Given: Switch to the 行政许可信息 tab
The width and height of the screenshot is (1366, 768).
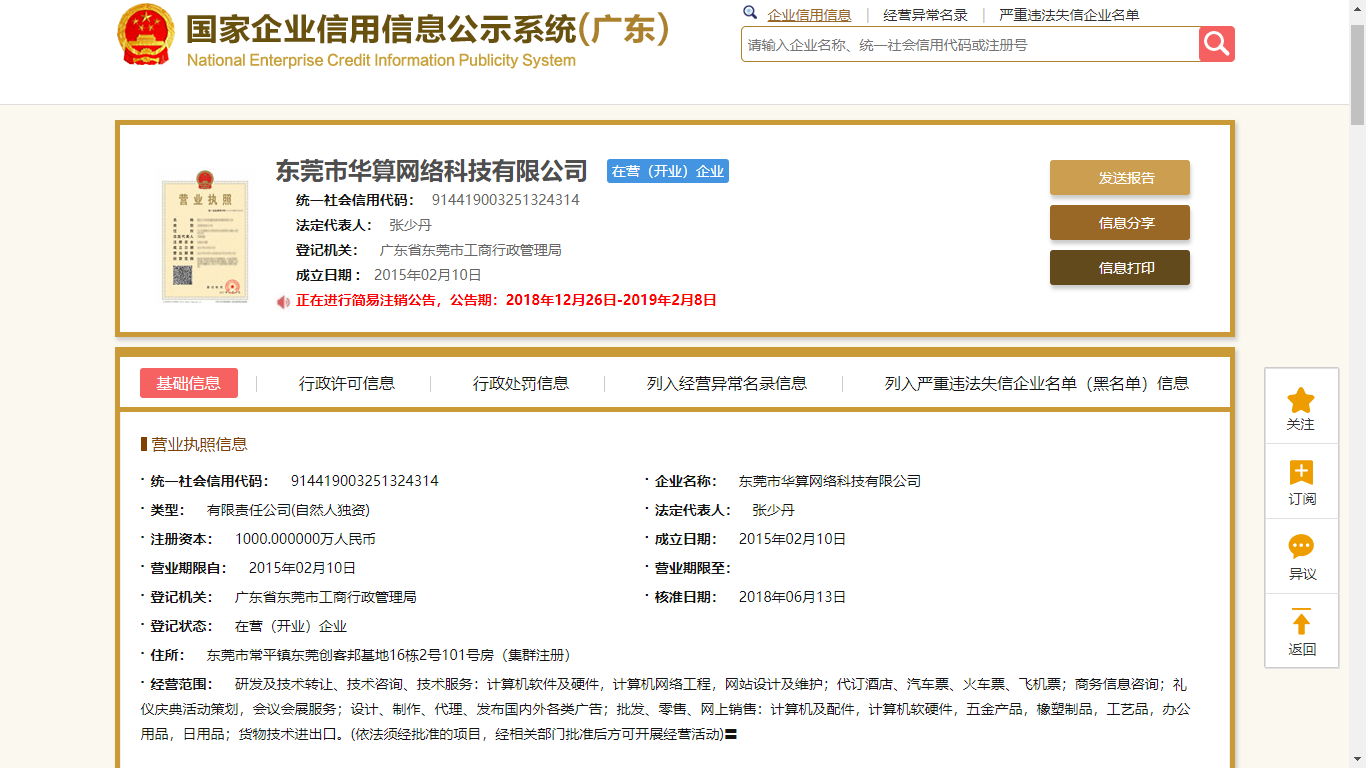Looking at the screenshot, I should tap(347, 383).
